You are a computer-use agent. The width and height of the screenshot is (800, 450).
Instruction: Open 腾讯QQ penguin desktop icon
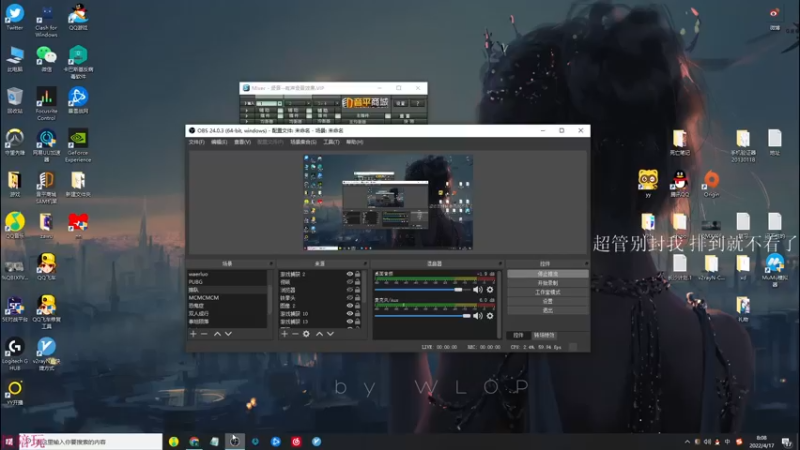tap(680, 184)
